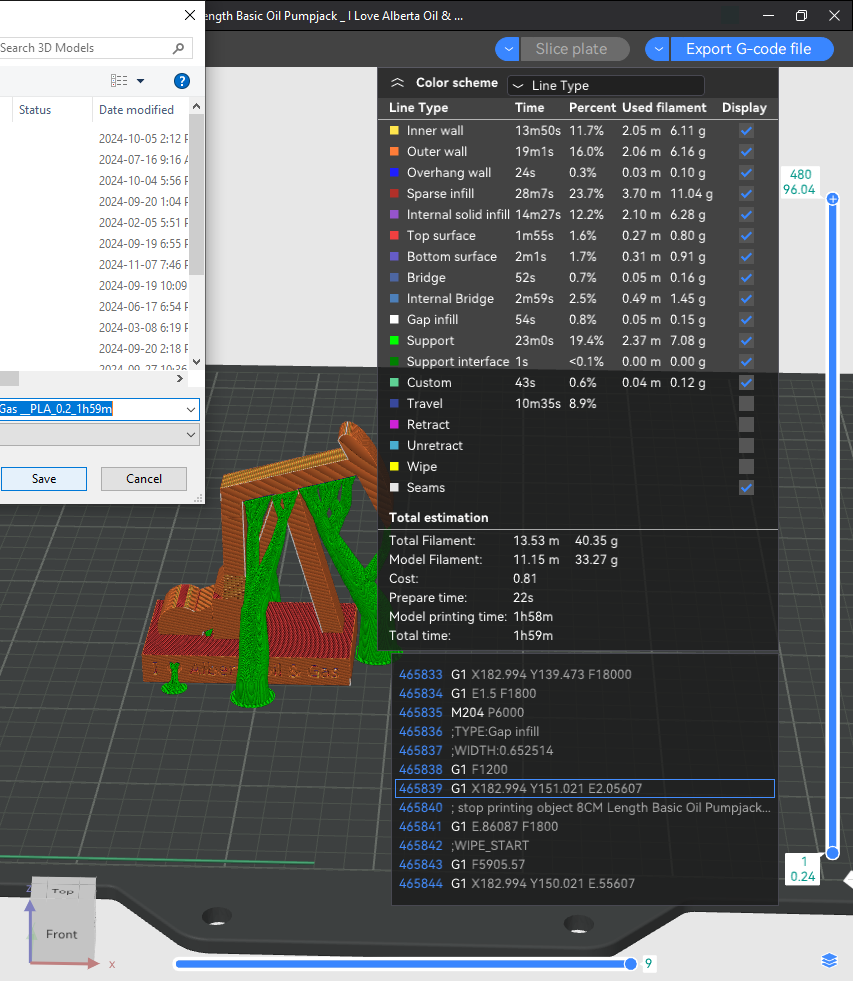
Task: Click the Save button
Action: pyautogui.click(x=44, y=479)
